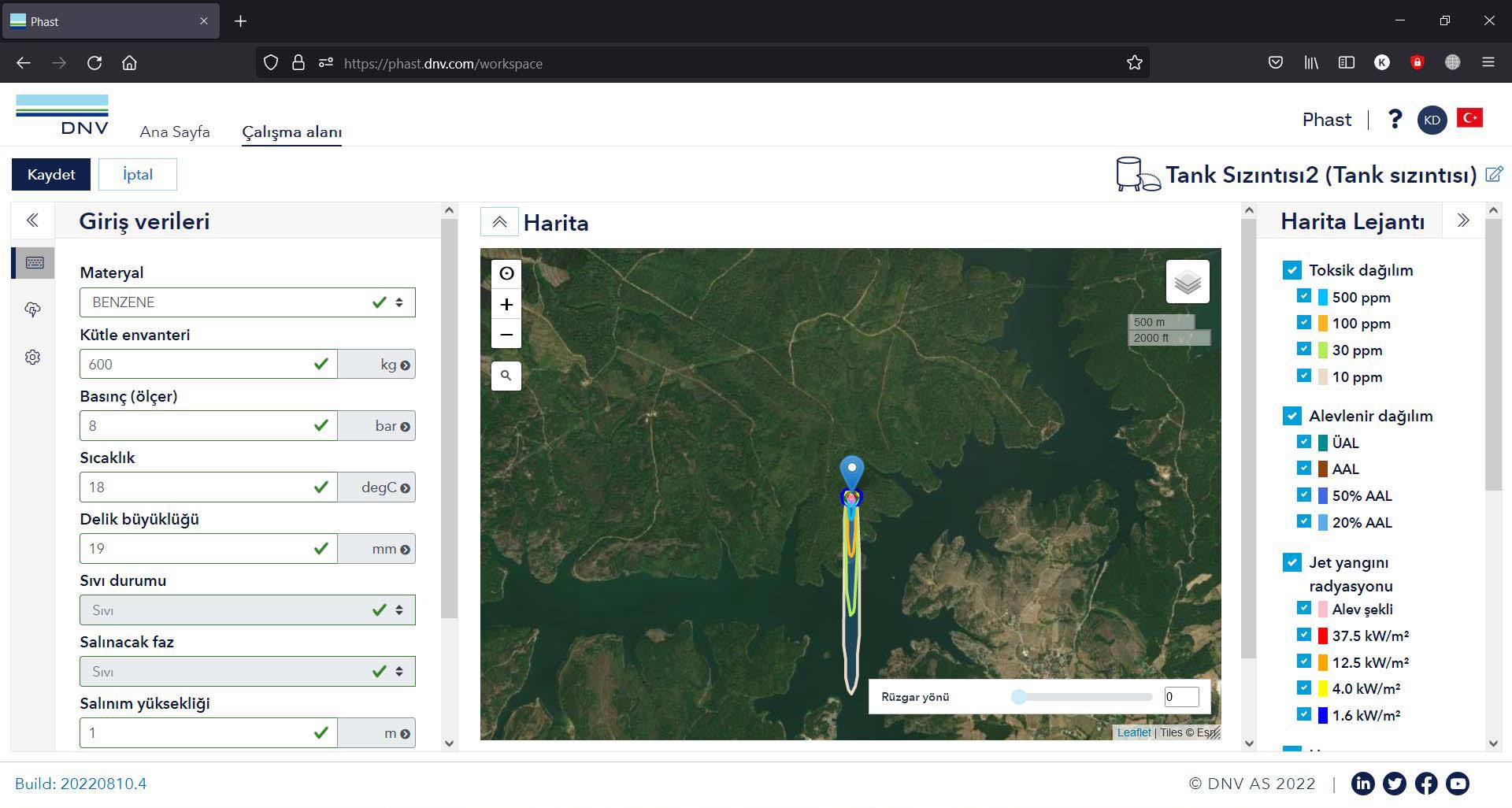Click the Rüzgar yönü slider handle
Image resolution: width=1512 pixels, height=808 pixels.
1019,696
